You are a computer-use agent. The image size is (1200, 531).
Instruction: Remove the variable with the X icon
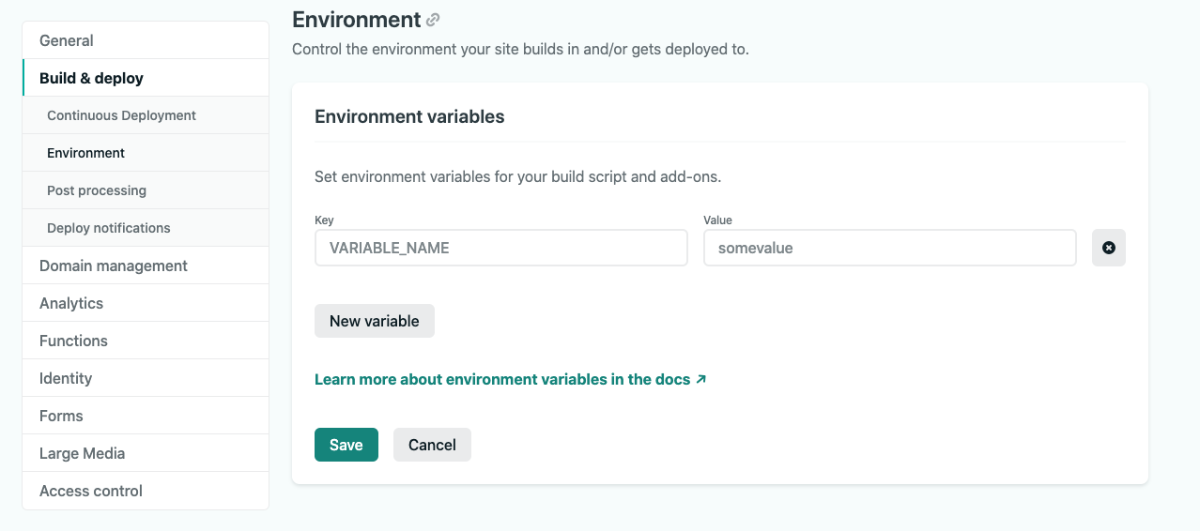(x=1108, y=248)
